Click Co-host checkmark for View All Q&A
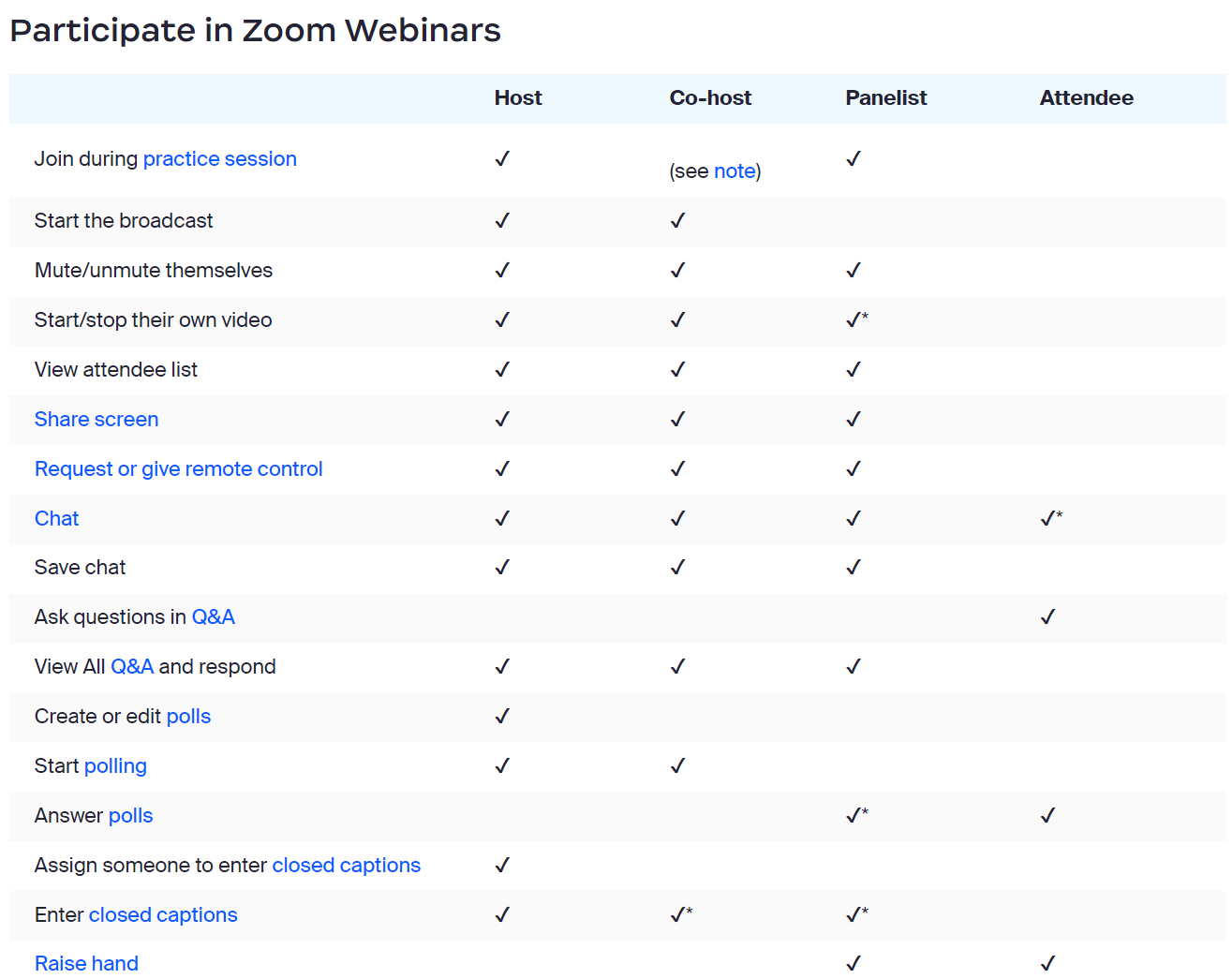This screenshot has width=1232, height=979. tap(677, 666)
